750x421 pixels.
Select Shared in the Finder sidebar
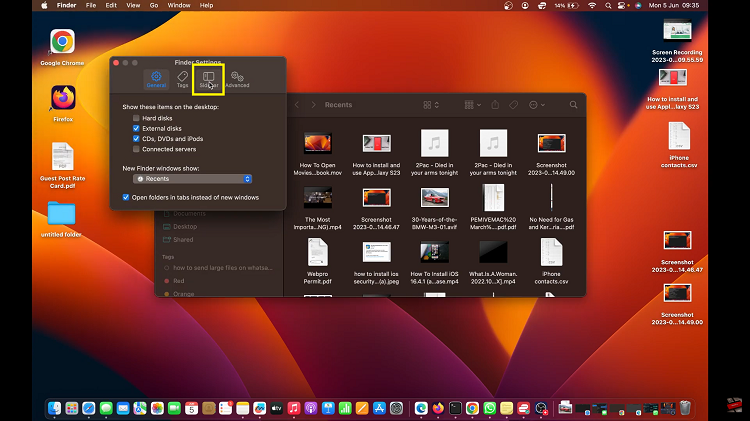pos(184,240)
